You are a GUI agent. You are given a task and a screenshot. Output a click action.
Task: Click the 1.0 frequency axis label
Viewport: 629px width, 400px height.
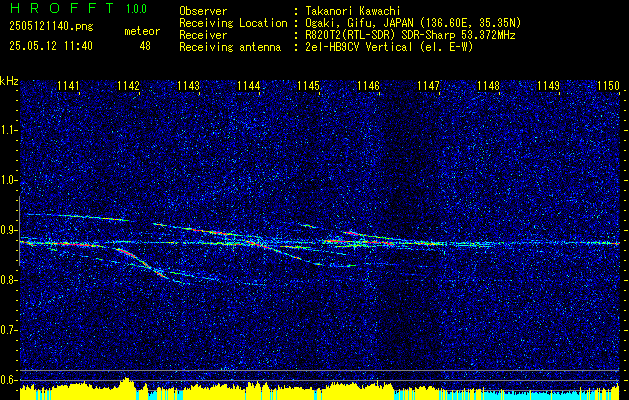[x=9, y=180]
